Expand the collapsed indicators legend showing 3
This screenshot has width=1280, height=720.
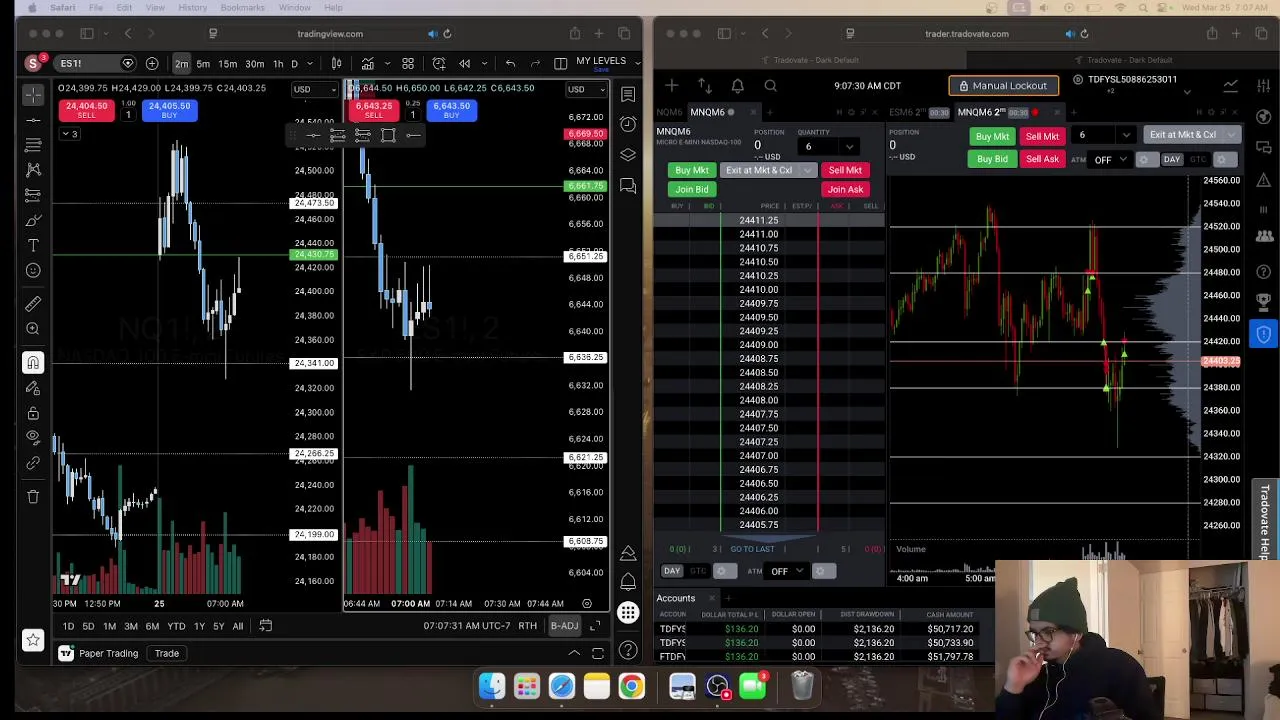point(68,134)
